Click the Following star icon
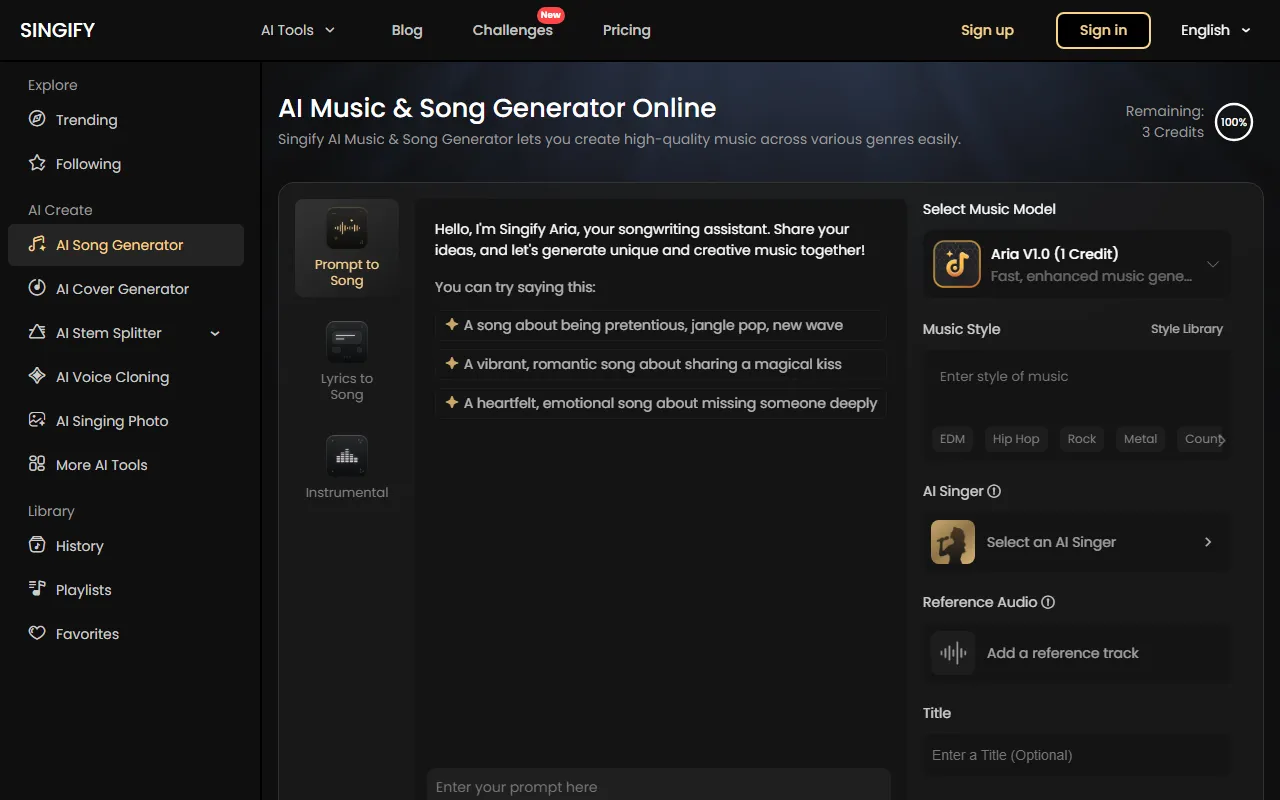 pyautogui.click(x=37, y=164)
